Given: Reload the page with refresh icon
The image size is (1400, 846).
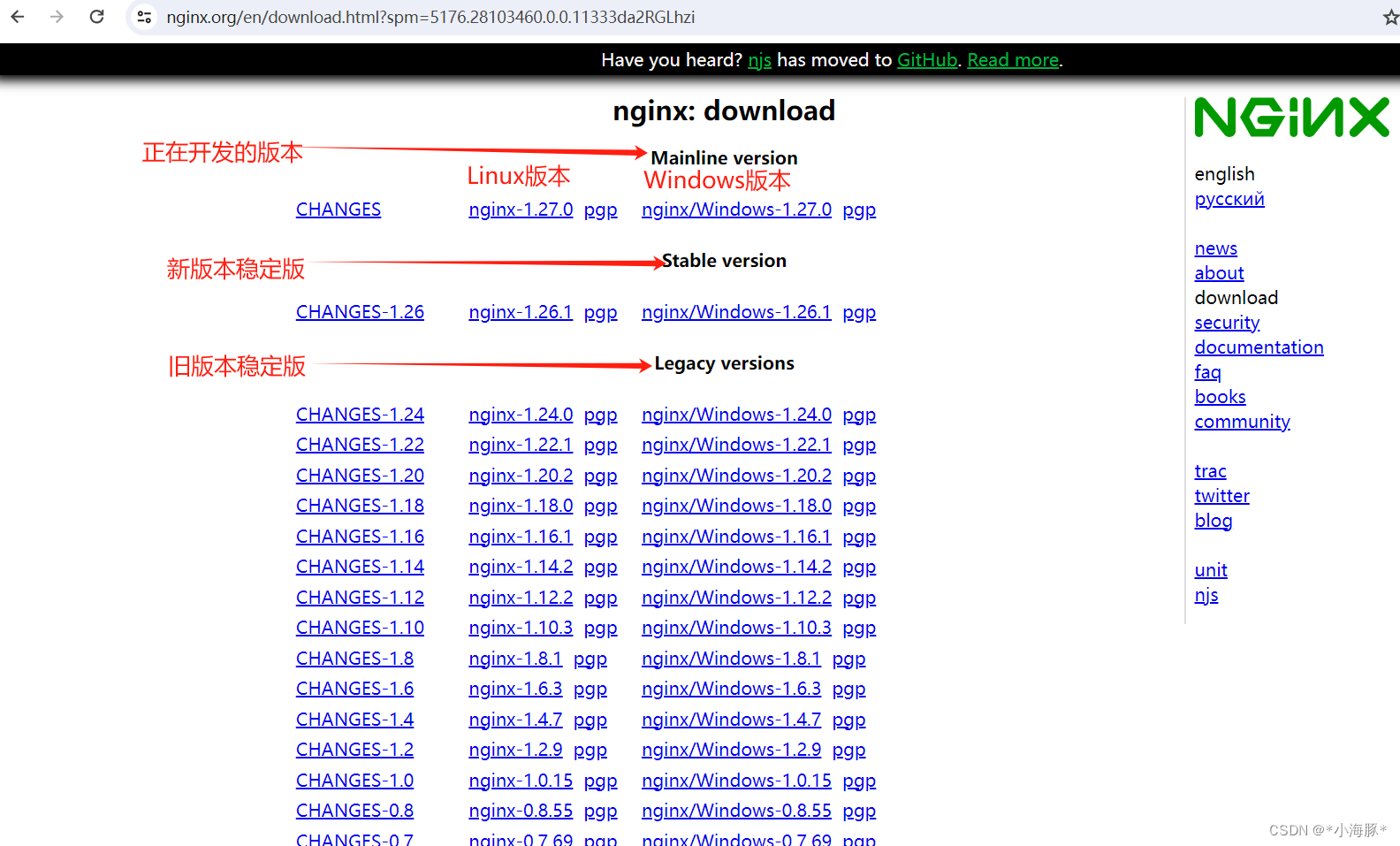Looking at the screenshot, I should coord(97,17).
